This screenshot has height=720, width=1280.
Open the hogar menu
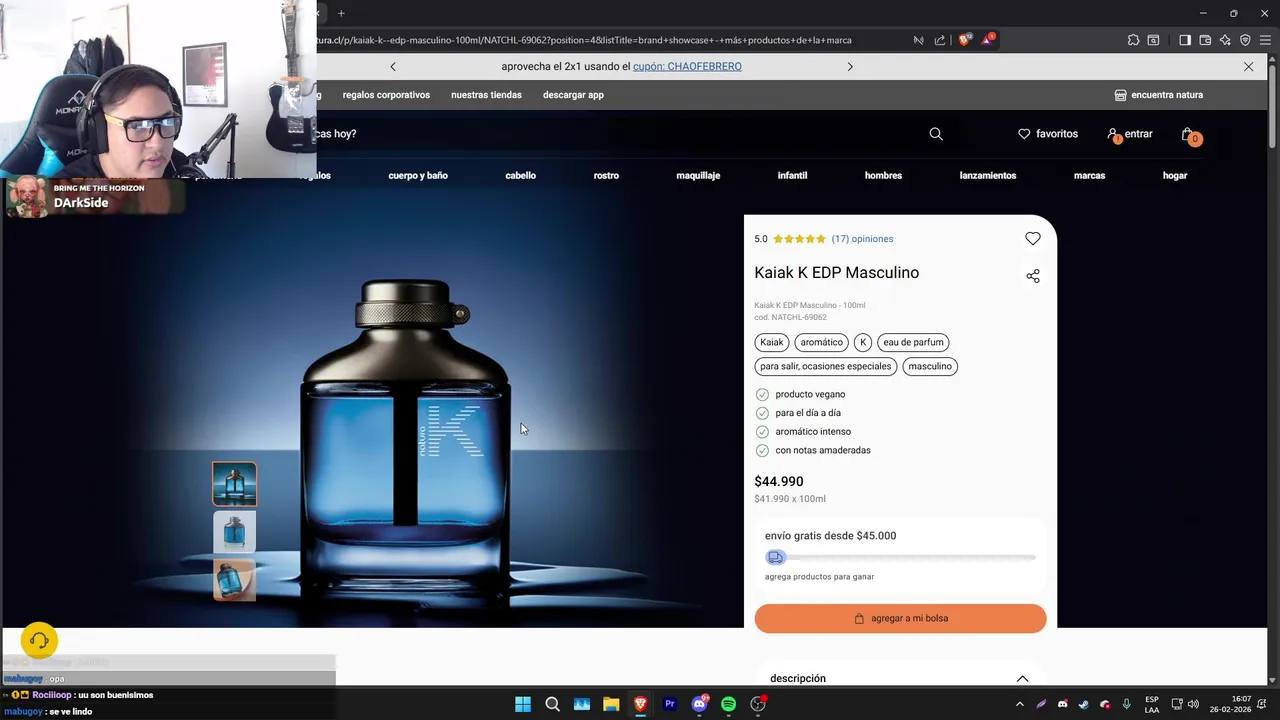(x=1175, y=175)
